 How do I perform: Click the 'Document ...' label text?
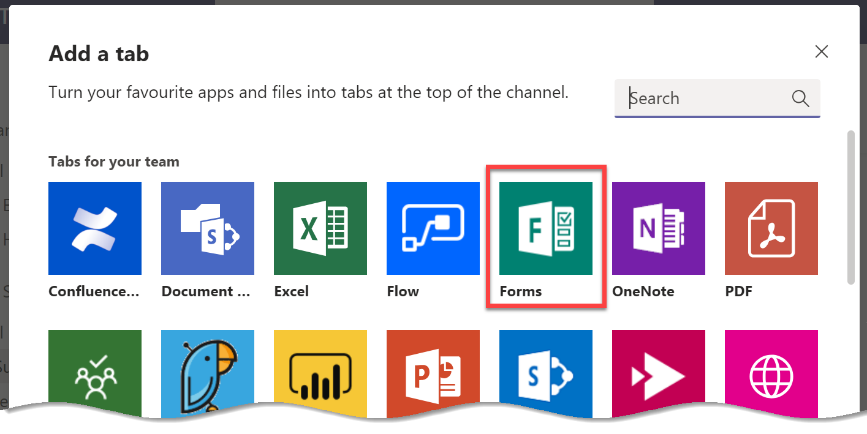206,291
